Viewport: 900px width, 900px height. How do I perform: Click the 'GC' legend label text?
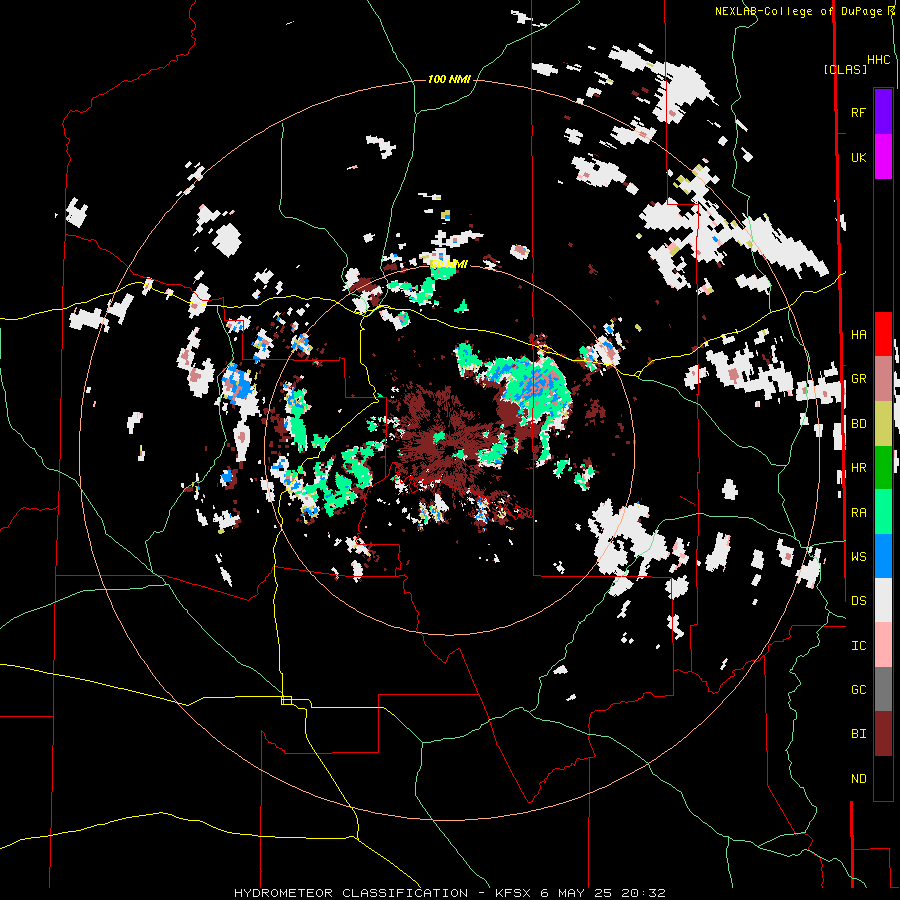(x=858, y=689)
